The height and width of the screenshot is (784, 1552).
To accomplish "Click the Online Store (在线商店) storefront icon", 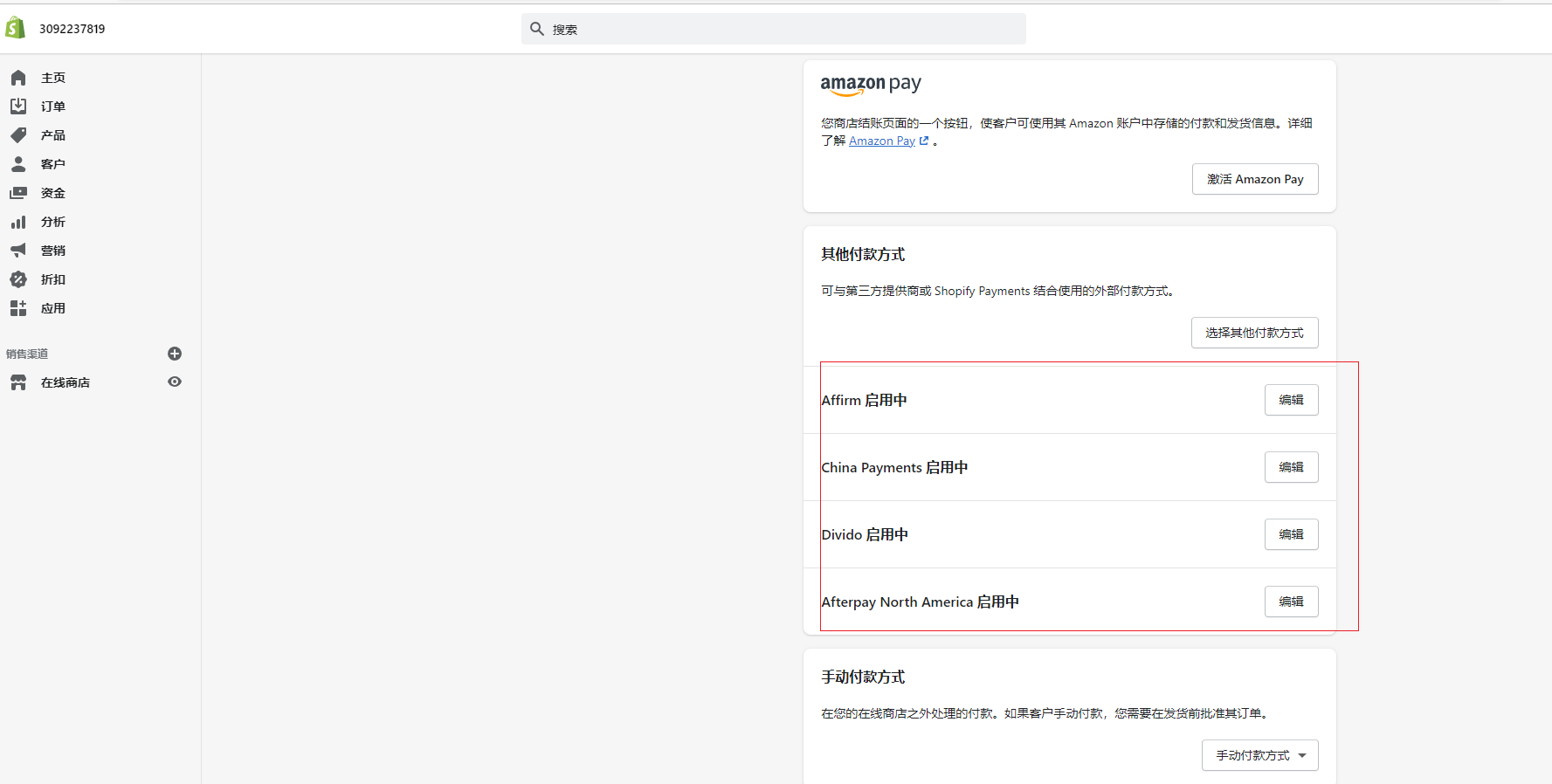I will coord(18,382).
